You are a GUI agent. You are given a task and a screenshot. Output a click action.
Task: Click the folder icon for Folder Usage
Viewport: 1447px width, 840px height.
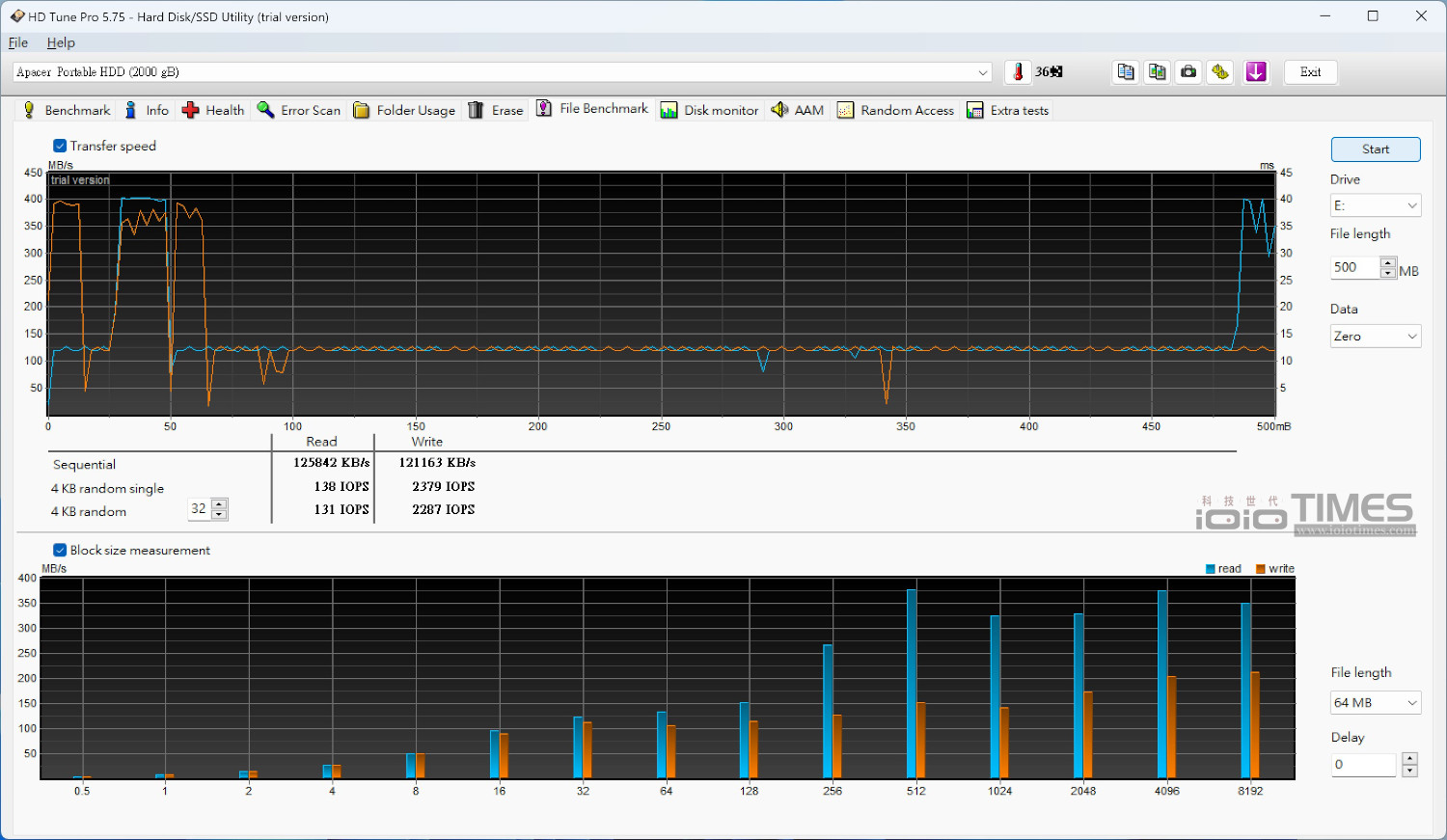[x=362, y=110]
